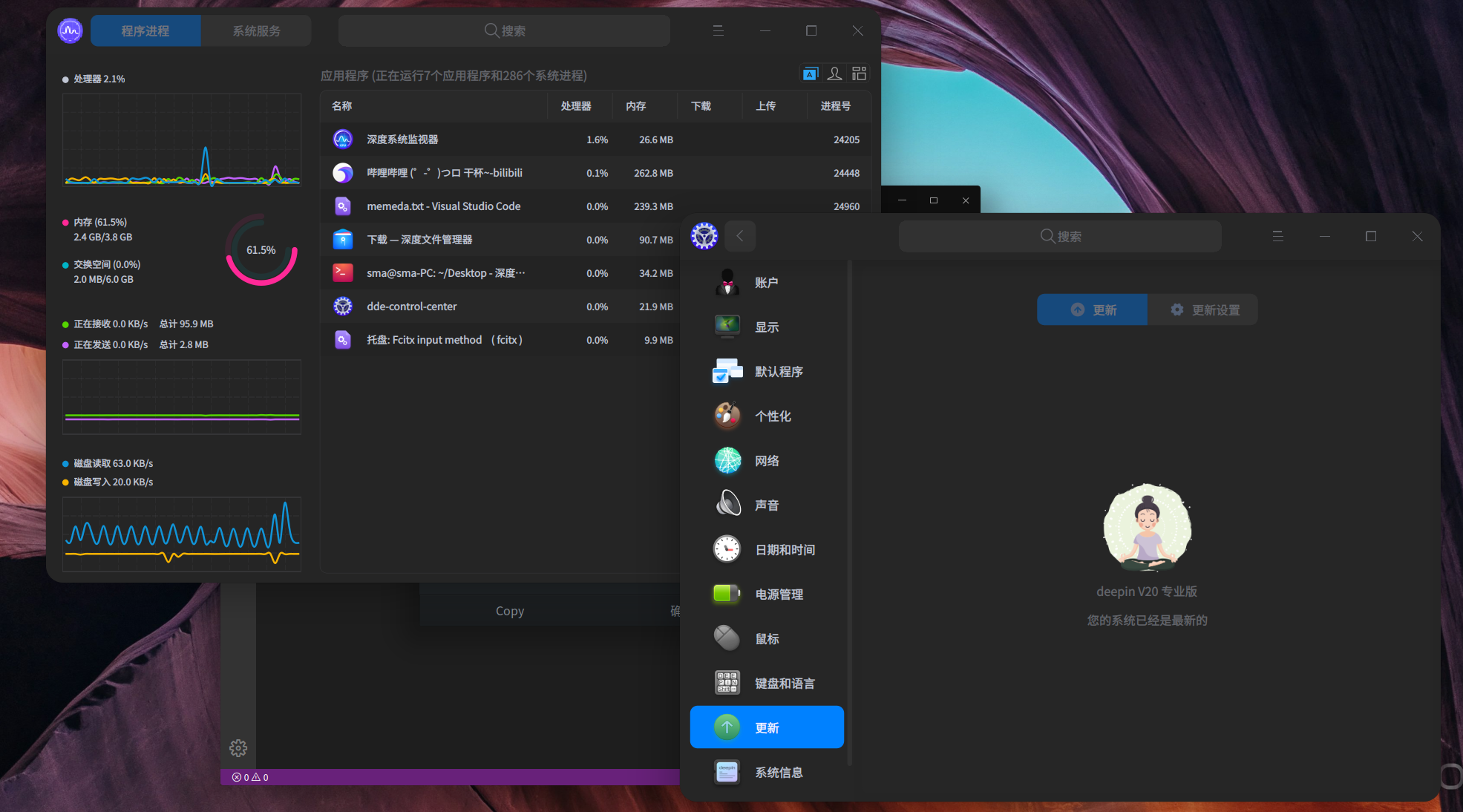
Task: Click the Copy button
Action: [510, 611]
